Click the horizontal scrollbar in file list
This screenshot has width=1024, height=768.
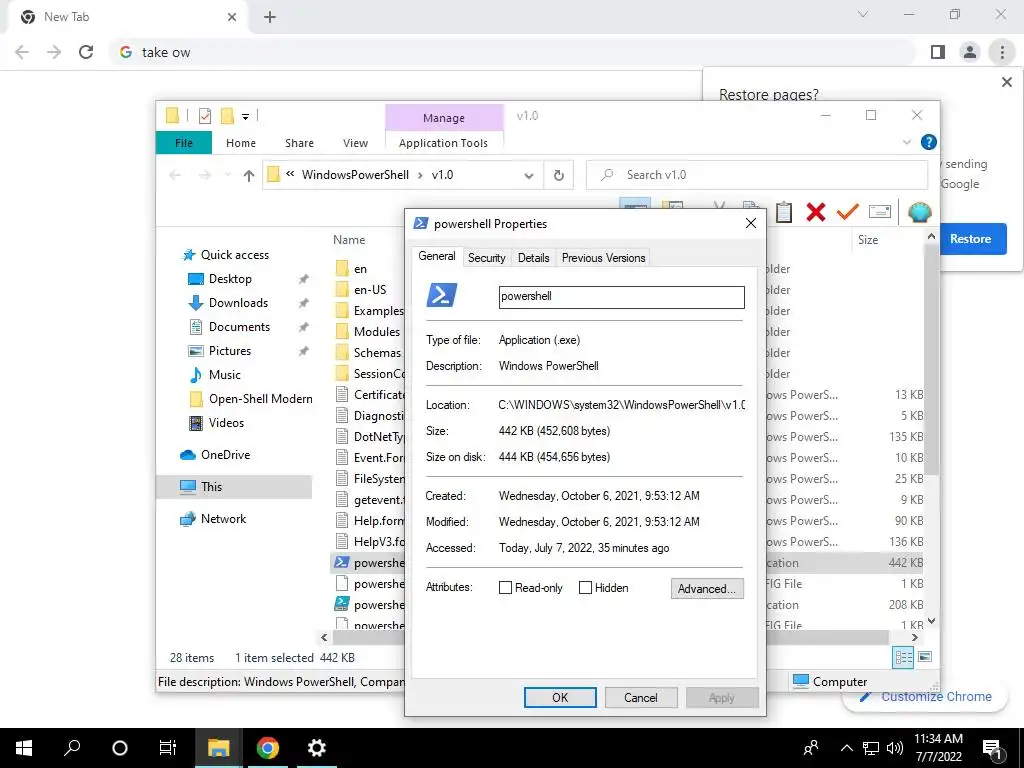click(x=610, y=637)
